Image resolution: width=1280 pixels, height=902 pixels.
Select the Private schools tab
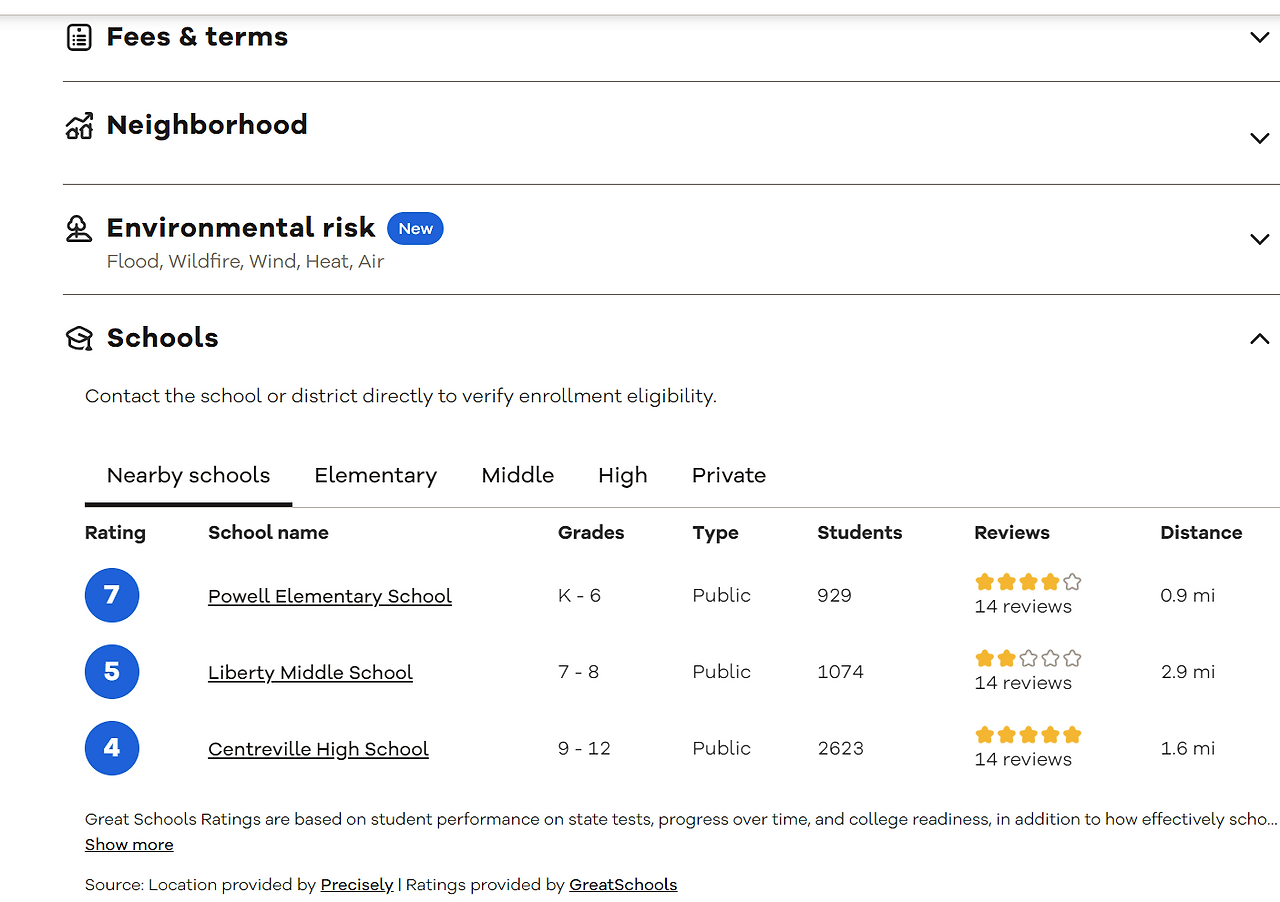coord(728,476)
